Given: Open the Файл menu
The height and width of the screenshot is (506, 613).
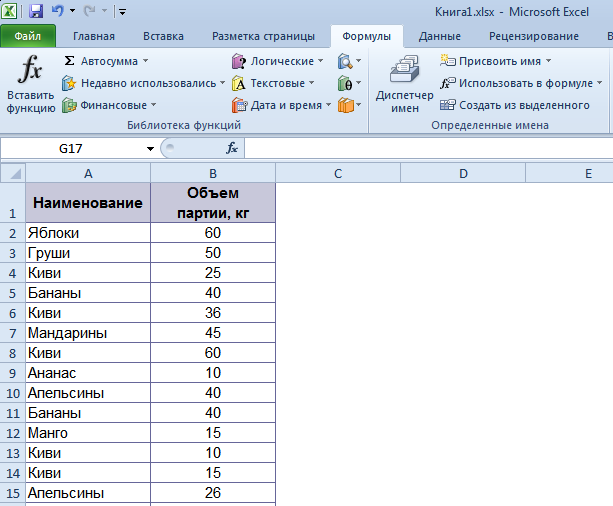Looking at the screenshot, I should click(x=28, y=36).
